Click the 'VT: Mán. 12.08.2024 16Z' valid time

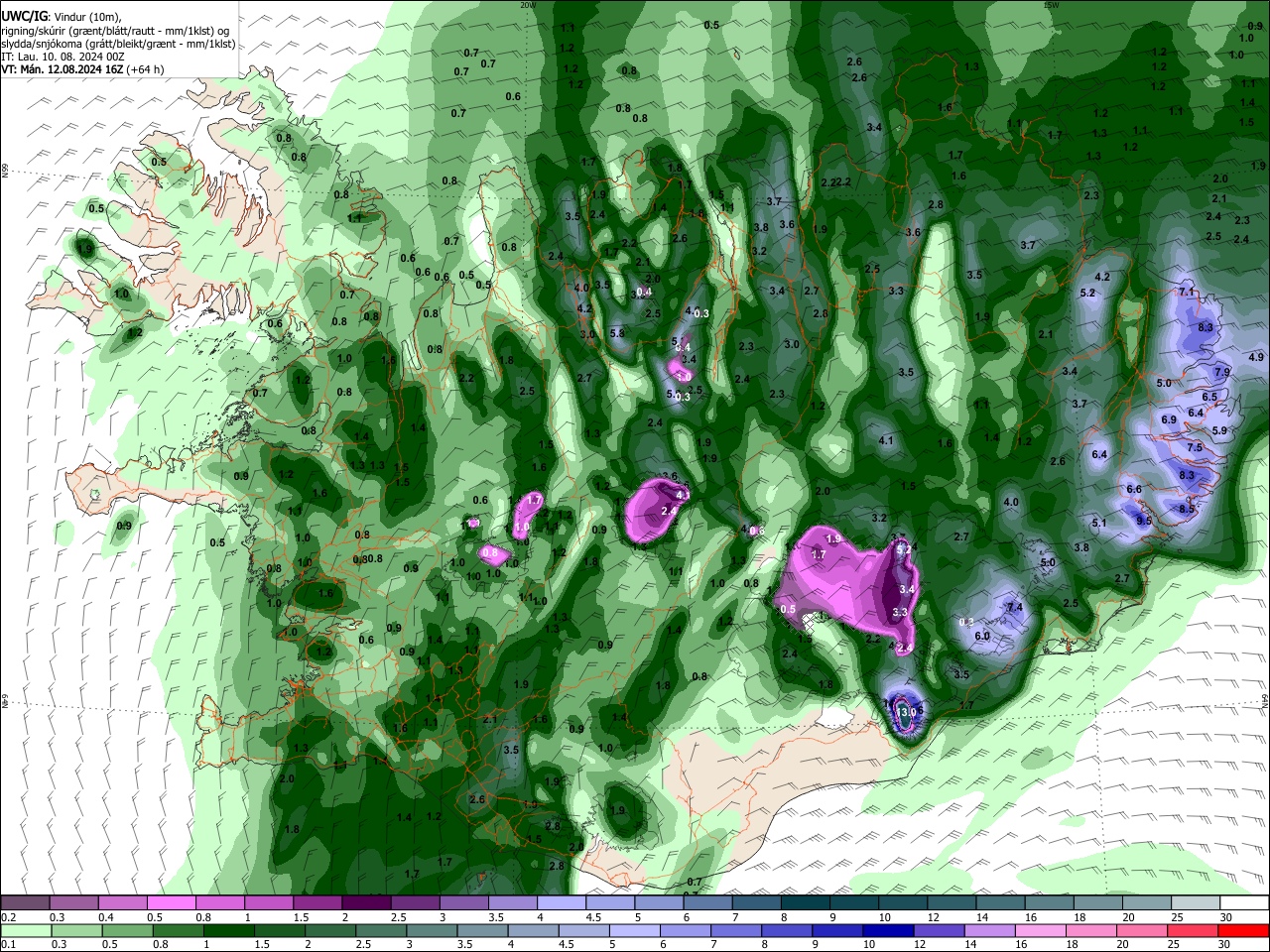pyautogui.click(x=62, y=70)
